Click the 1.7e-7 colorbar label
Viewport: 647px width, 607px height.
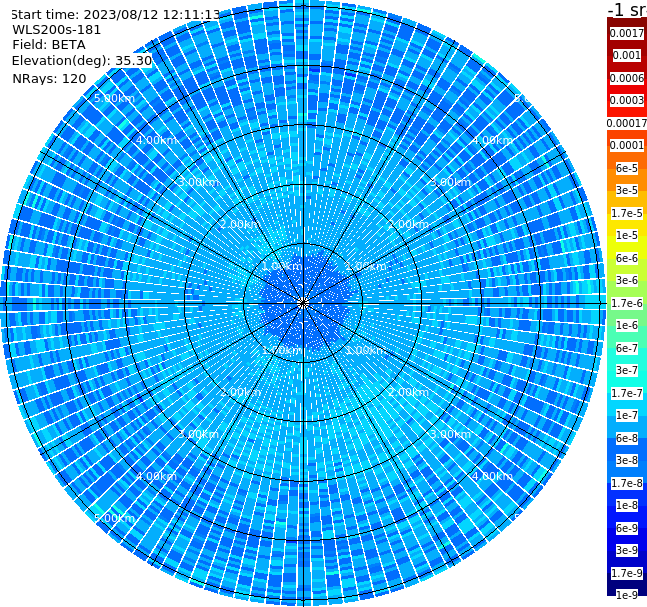coord(627,393)
